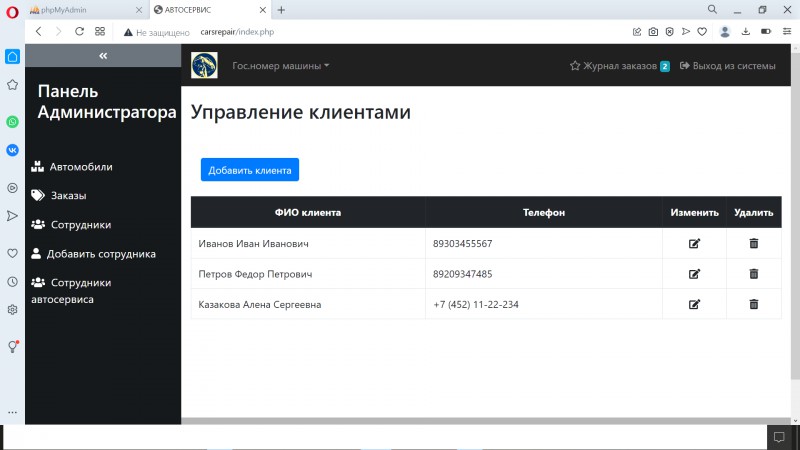
Task: Open Сотрудники автосервиса in sidebar
Action: click(71, 291)
